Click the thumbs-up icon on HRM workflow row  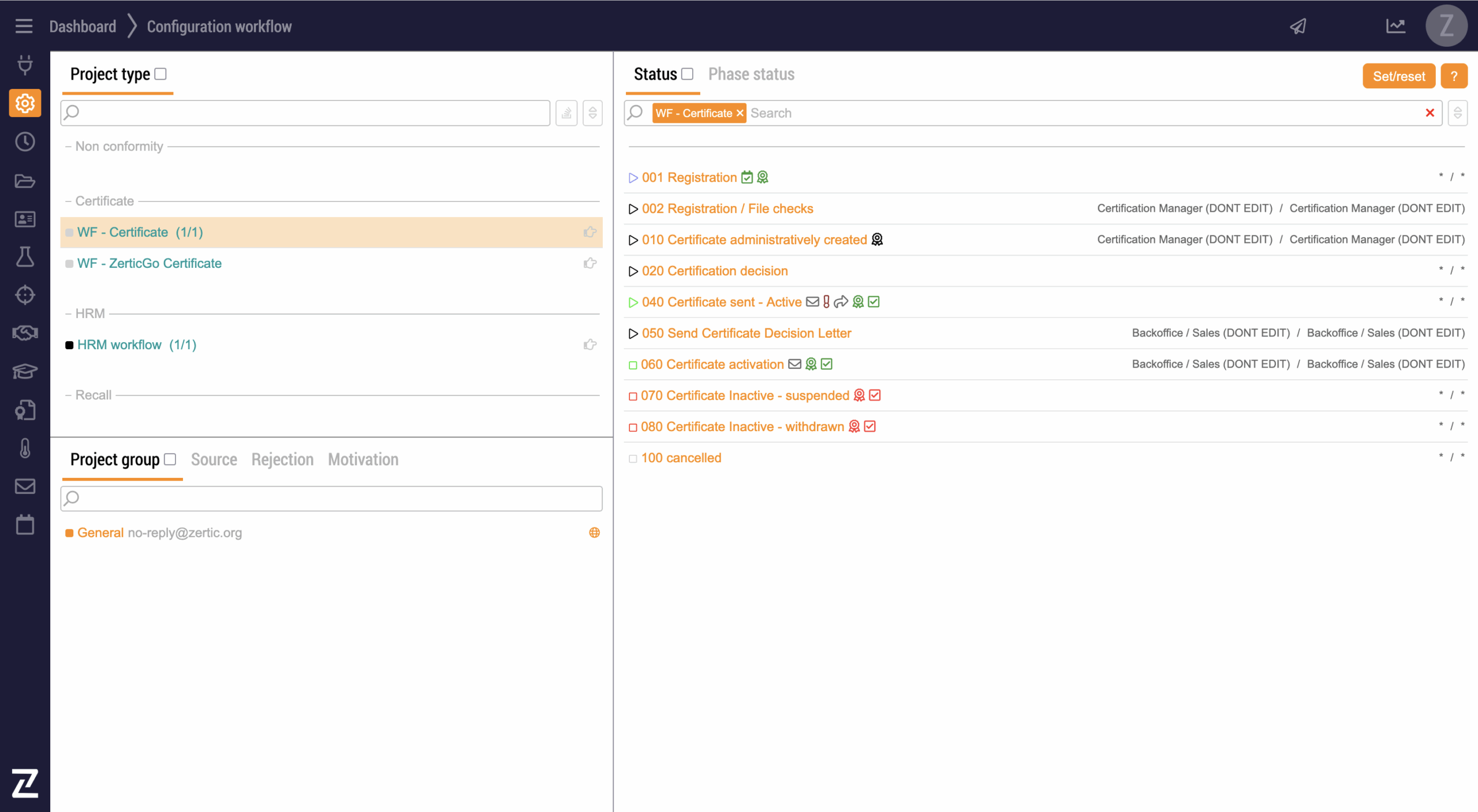(589, 345)
